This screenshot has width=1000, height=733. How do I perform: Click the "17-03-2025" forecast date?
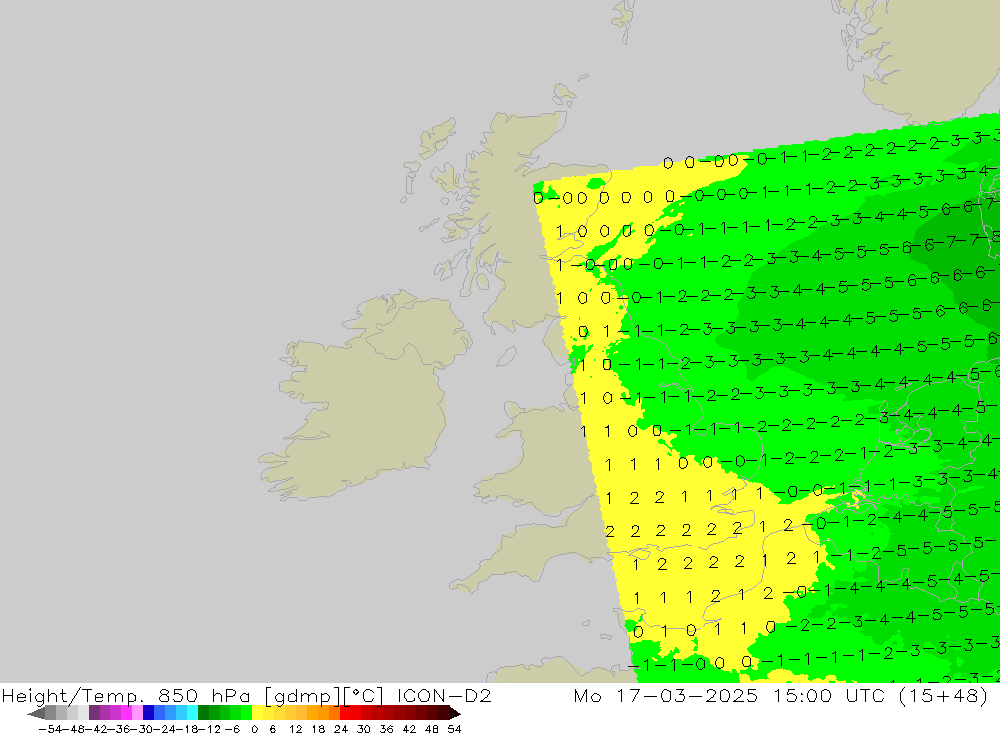[687, 695]
